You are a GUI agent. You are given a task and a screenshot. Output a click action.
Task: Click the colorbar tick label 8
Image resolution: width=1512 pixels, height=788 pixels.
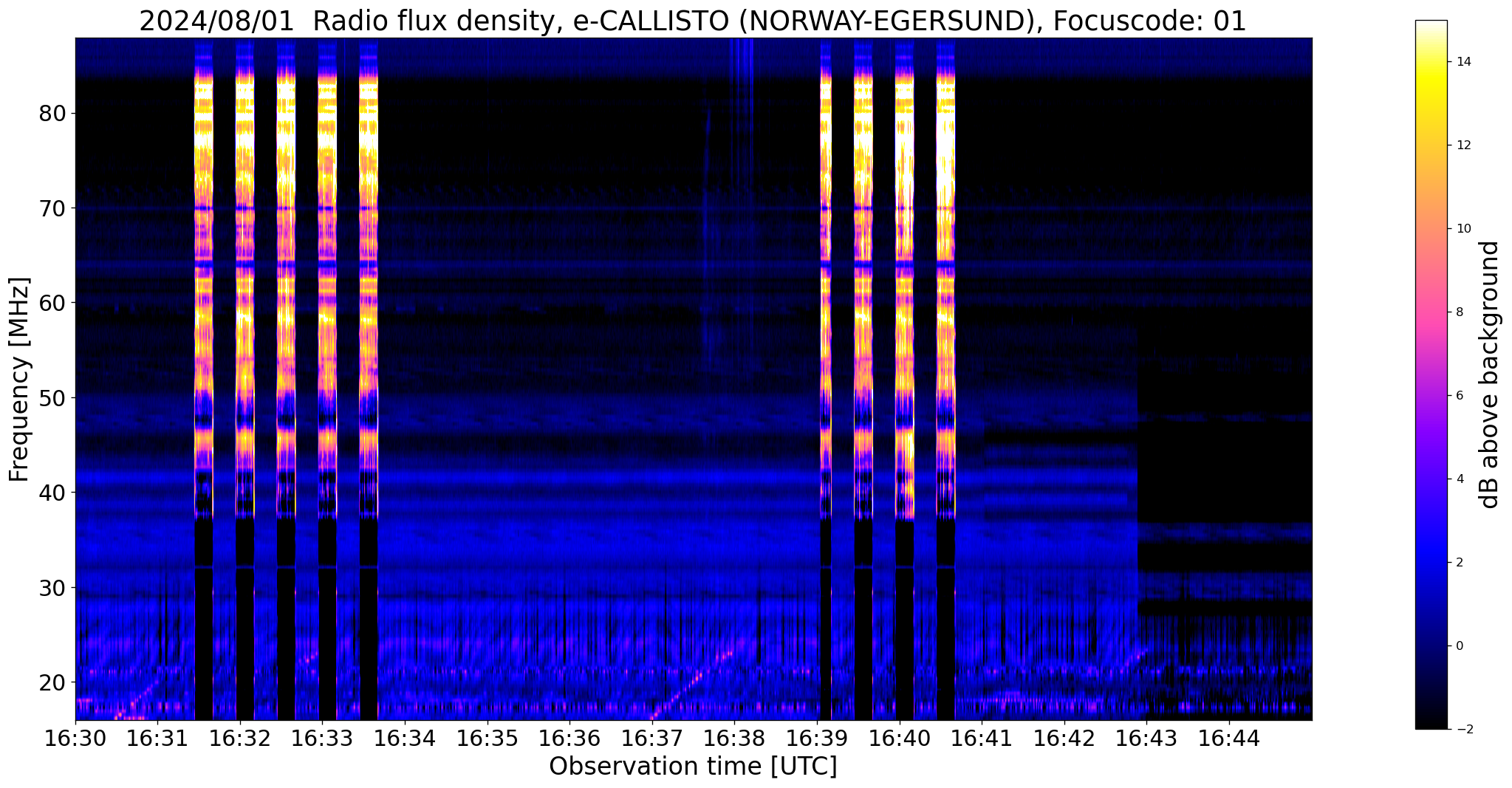click(1459, 312)
